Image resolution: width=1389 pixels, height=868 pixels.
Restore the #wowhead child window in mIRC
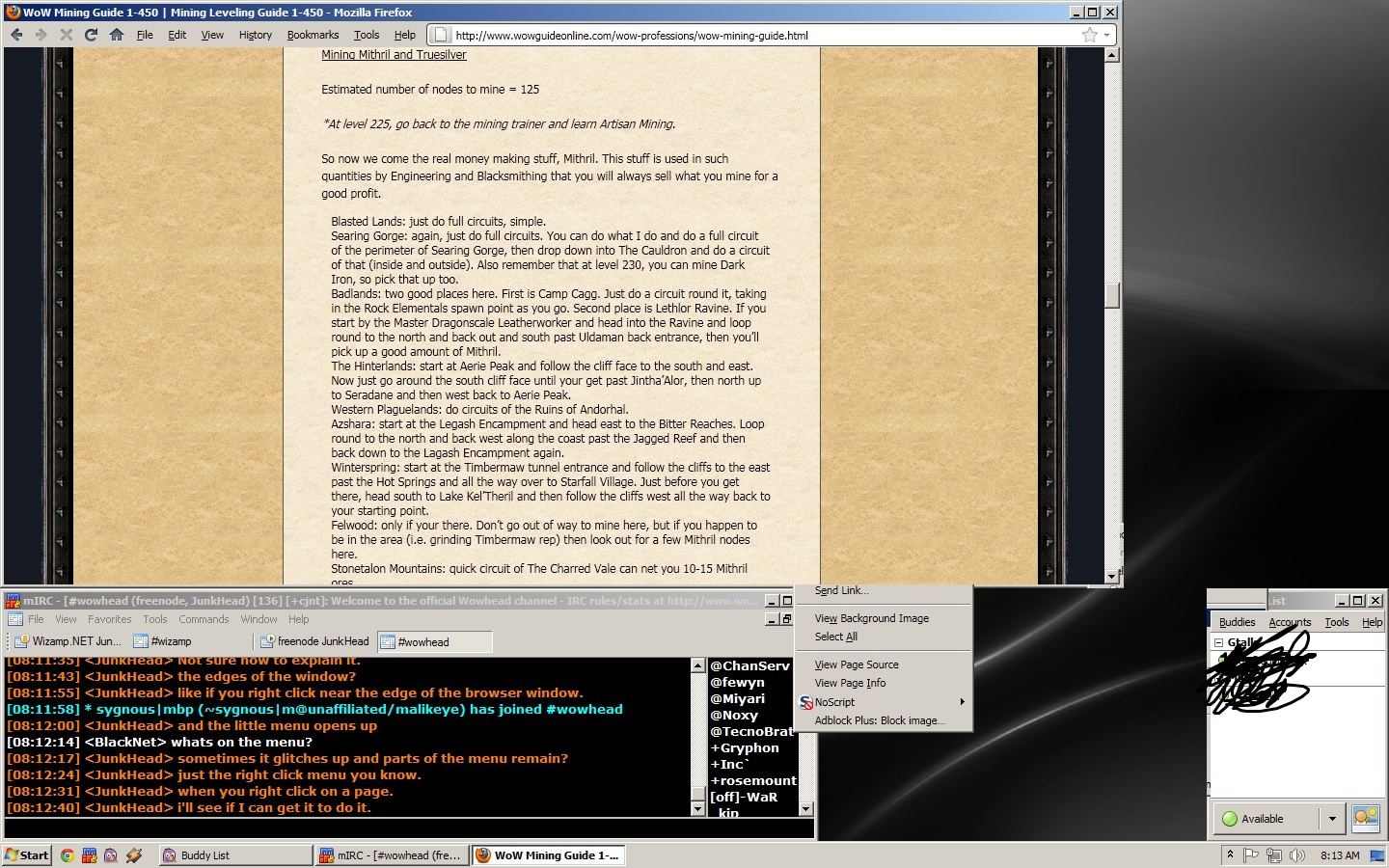click(786, 619)
